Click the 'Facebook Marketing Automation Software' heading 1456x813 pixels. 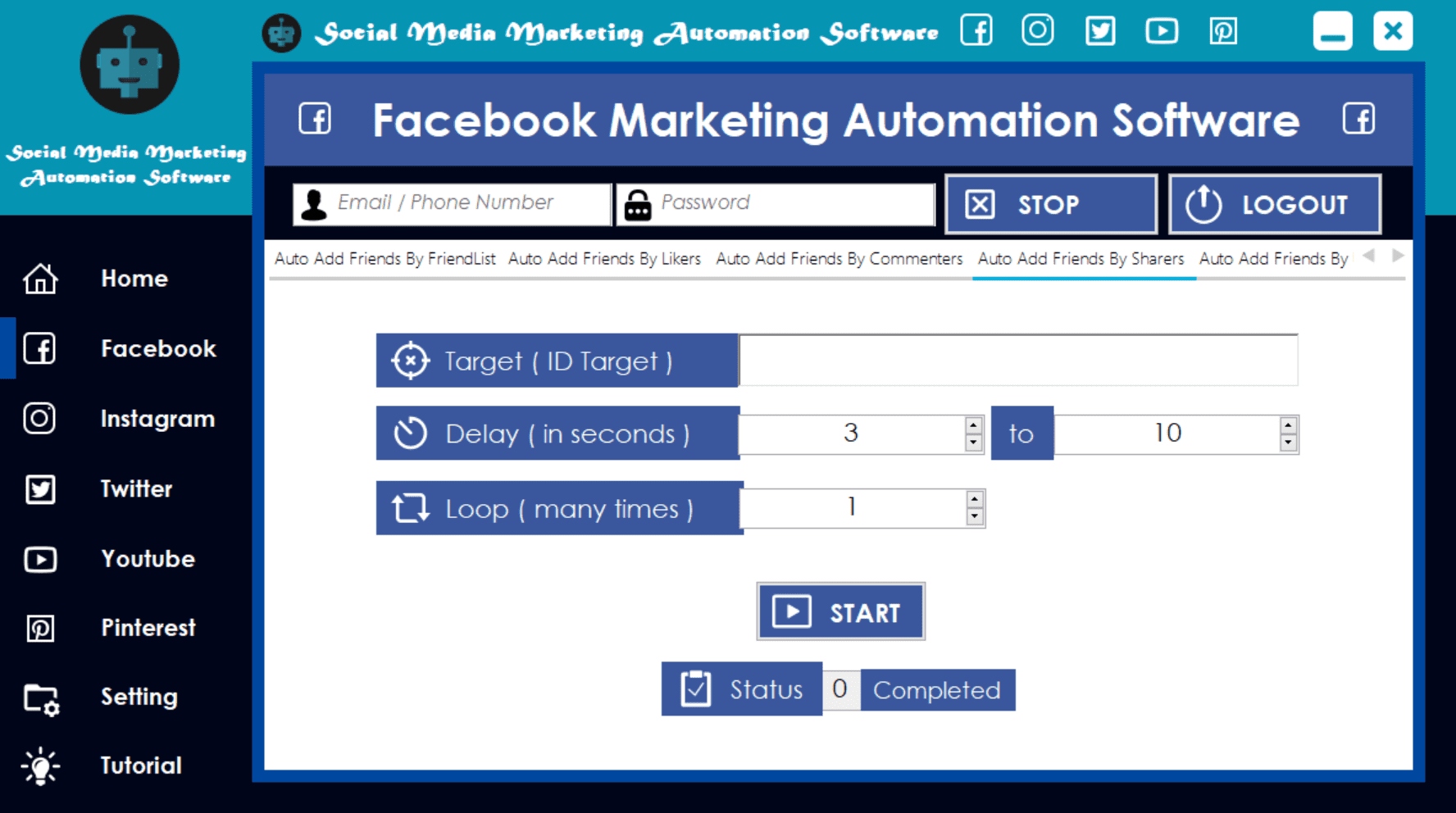pos(836,120)
